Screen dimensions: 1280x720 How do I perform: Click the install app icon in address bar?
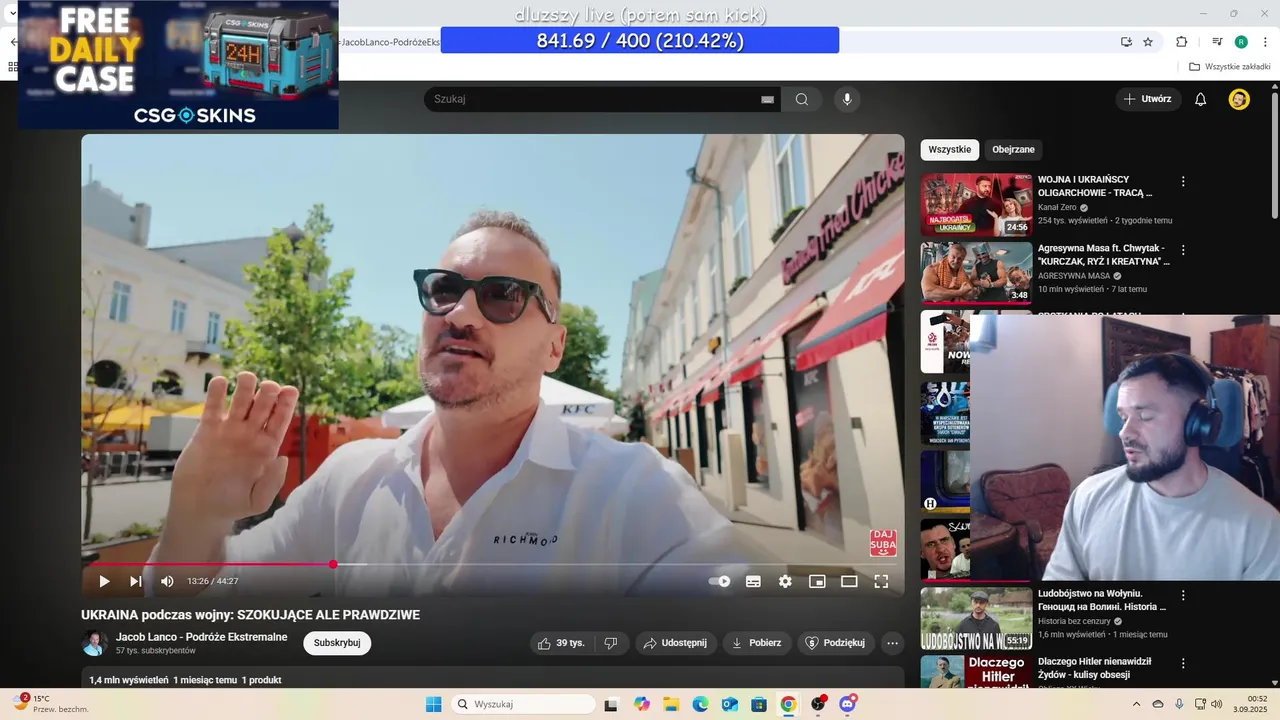point(1126,42)
